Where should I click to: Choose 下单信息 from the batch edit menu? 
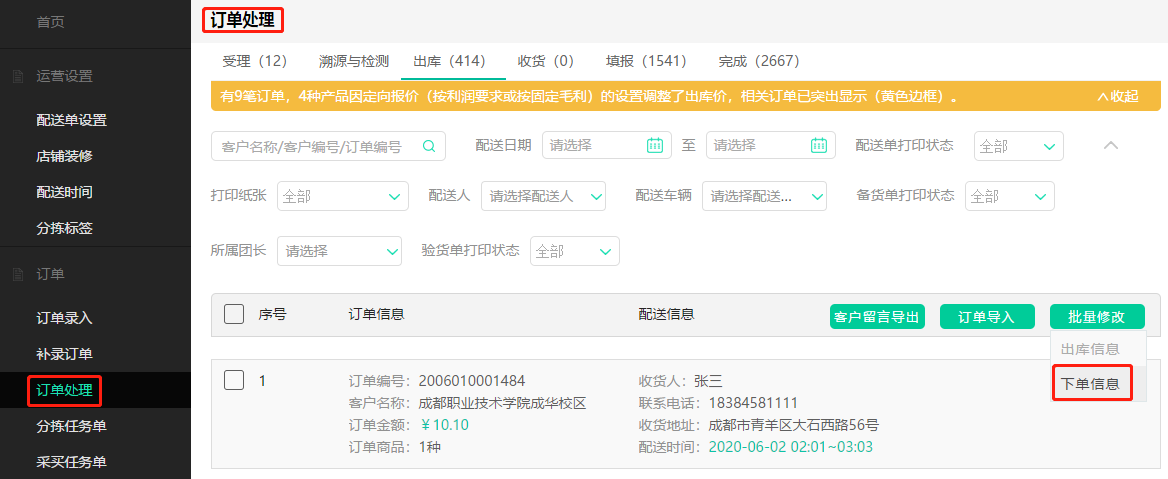1090,384
